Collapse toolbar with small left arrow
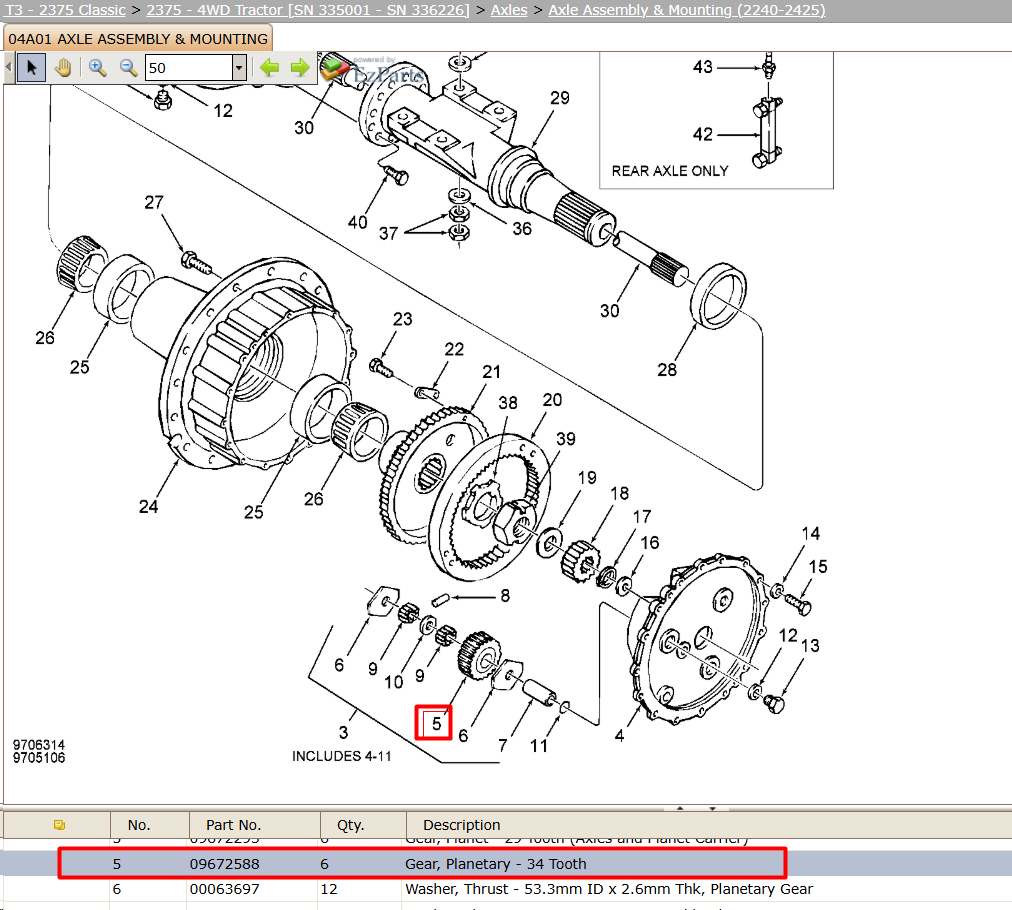Screen dimensions: 1012x910 pyautogui.click(x=8, y=68)
